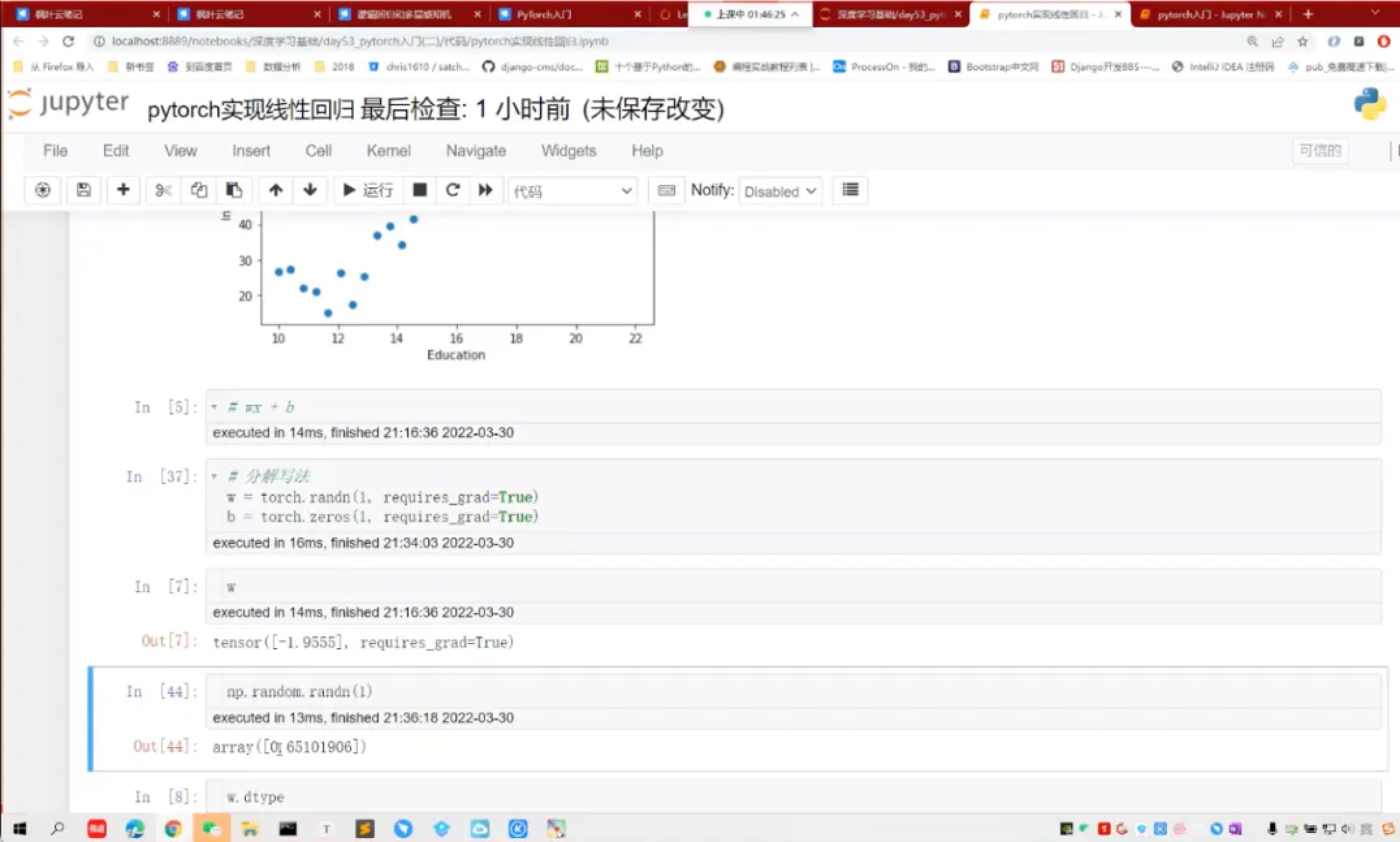Move the selected cell down
Screen dimensions: 1400x842
[310, 190]
